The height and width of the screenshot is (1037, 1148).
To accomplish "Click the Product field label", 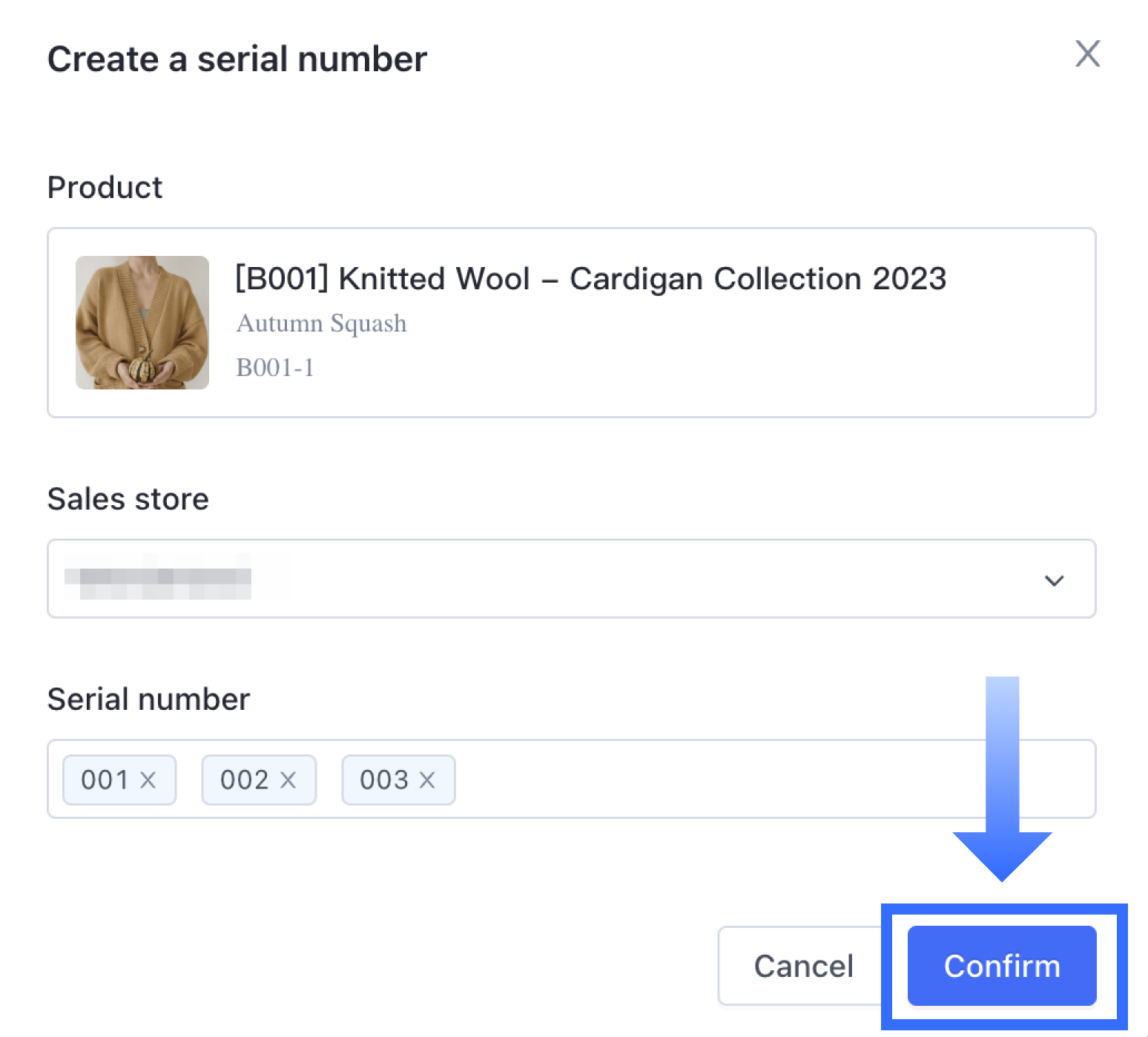I will pyautogui.click(x=105, y=188).
